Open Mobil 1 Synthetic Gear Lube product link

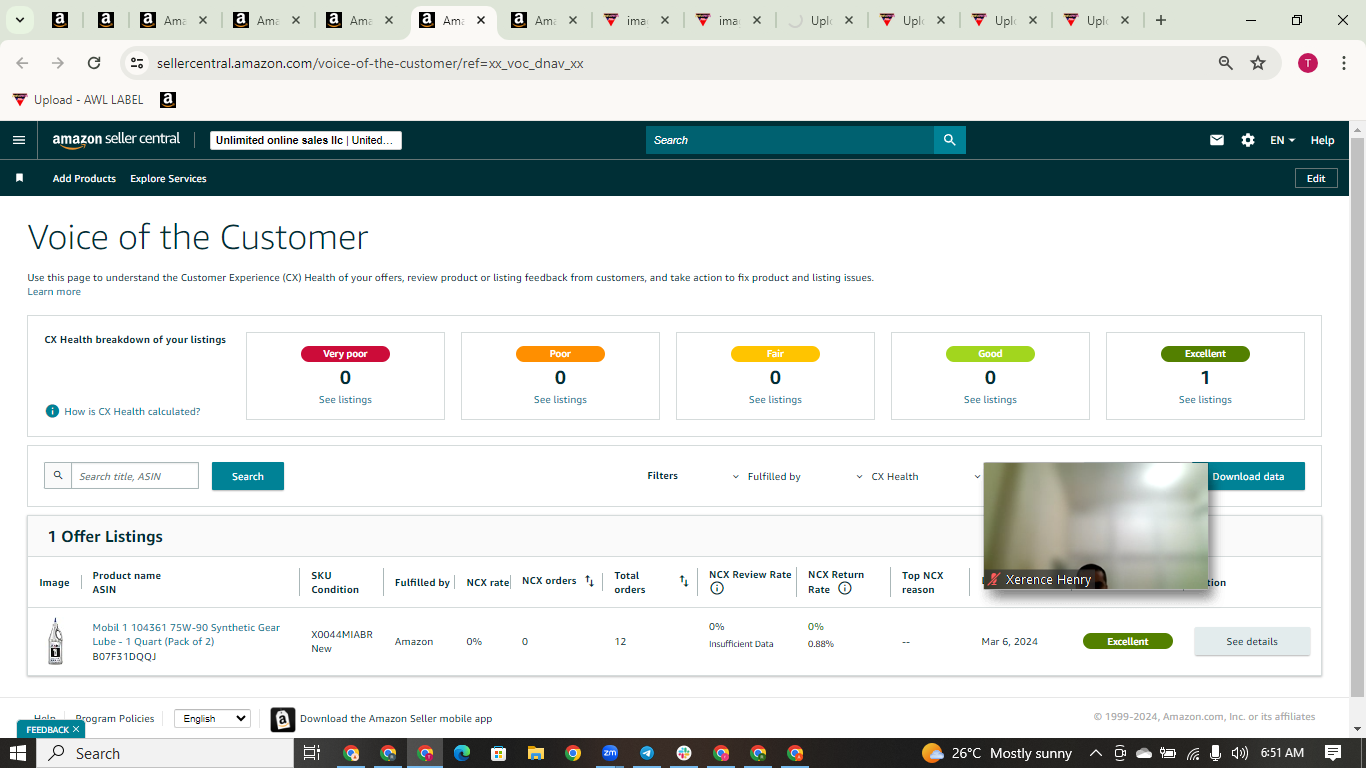click(x=186, y=635)
